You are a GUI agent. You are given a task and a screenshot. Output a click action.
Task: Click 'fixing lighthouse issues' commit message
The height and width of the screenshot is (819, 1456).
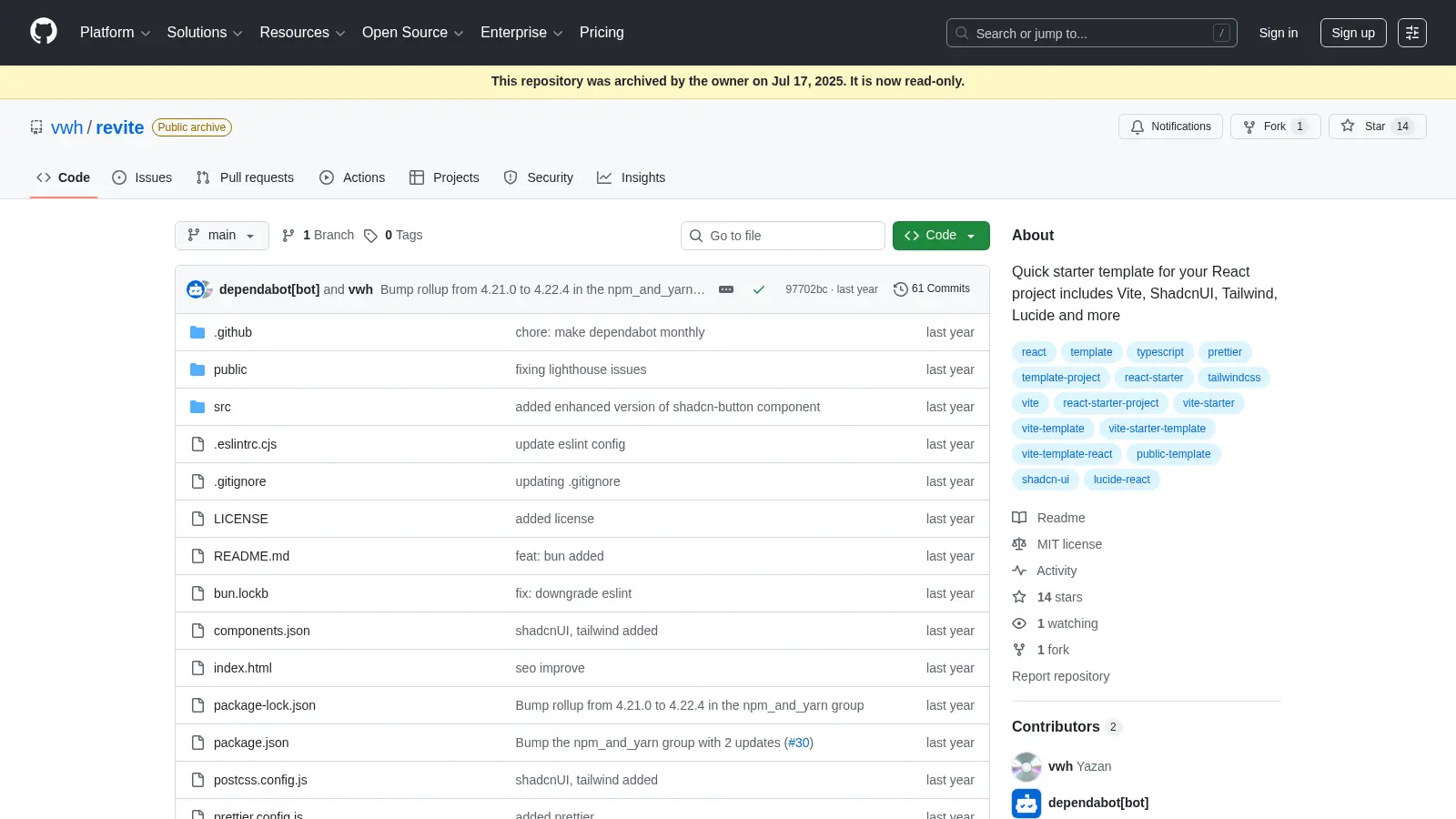(x=581, y=369)
